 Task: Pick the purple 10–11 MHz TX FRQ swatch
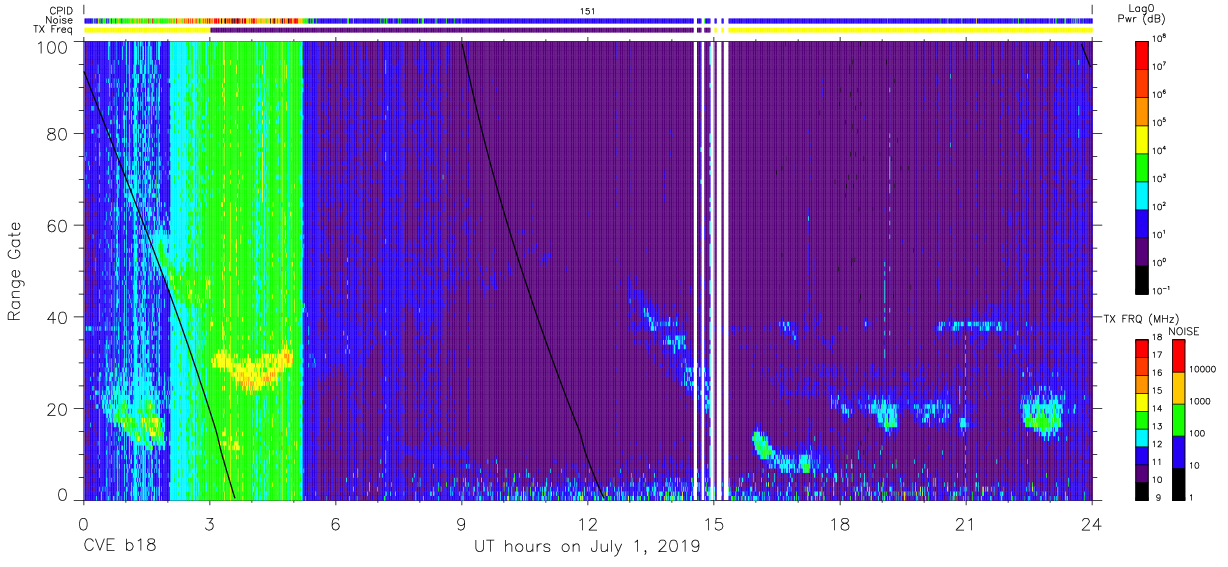pos(1143,473)
